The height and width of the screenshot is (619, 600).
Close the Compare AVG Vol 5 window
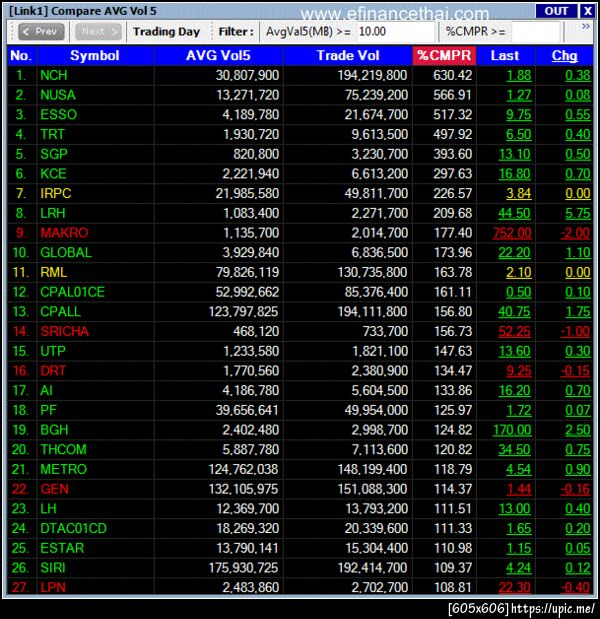587,11
